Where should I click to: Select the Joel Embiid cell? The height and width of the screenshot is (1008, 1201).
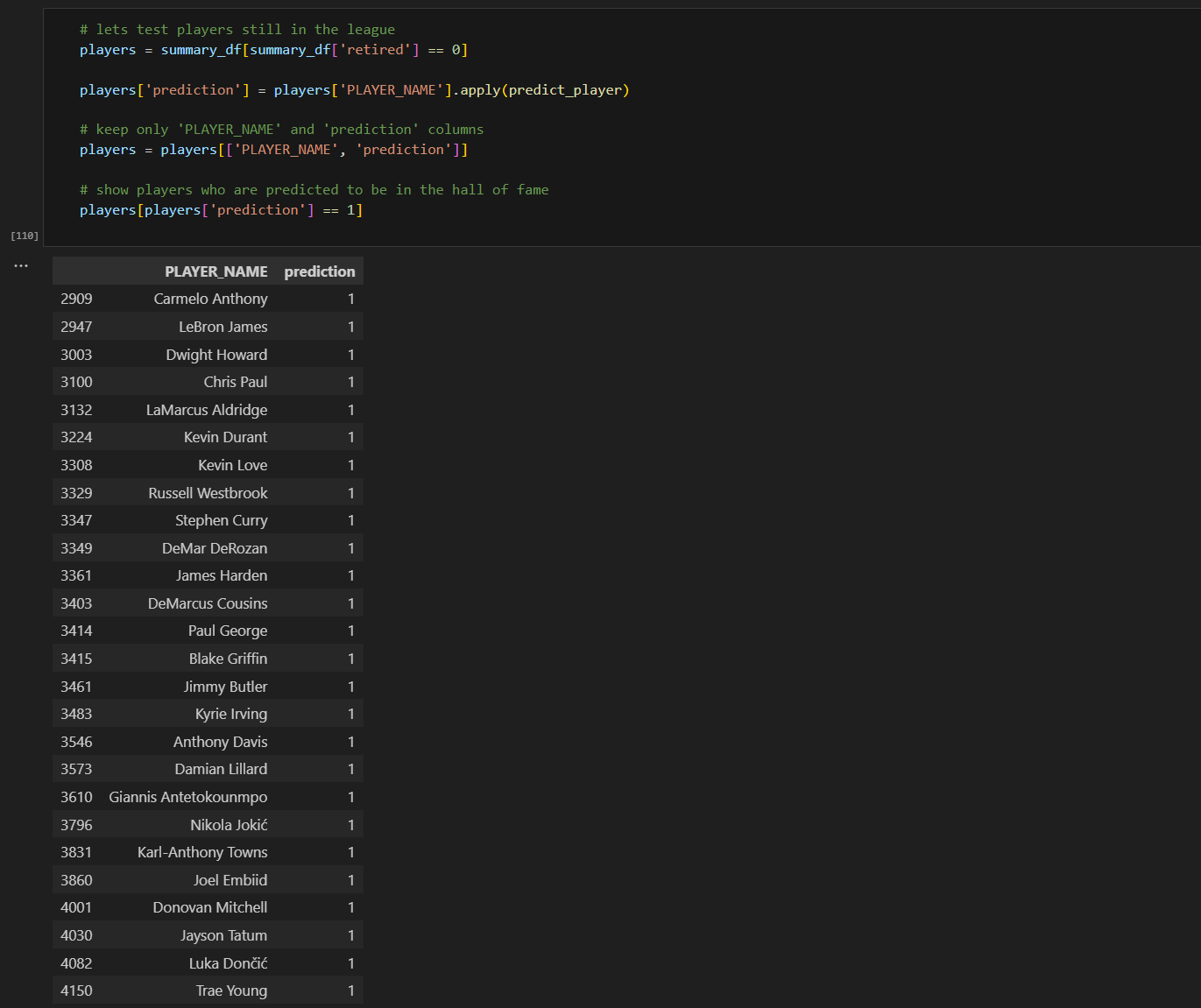tap(230, 880)
